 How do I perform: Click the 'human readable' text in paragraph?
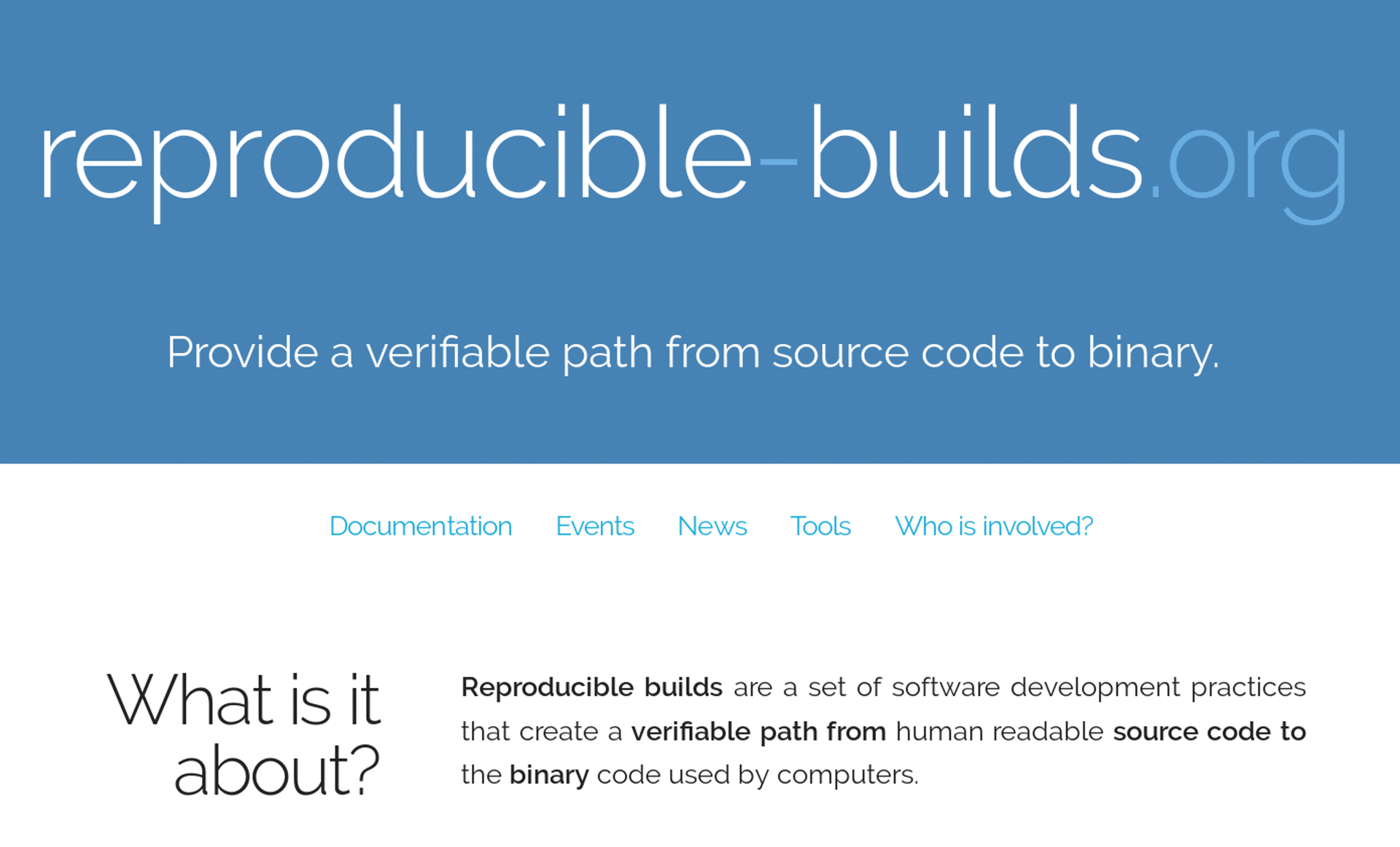pyautogui.click(x=999, y=731)
